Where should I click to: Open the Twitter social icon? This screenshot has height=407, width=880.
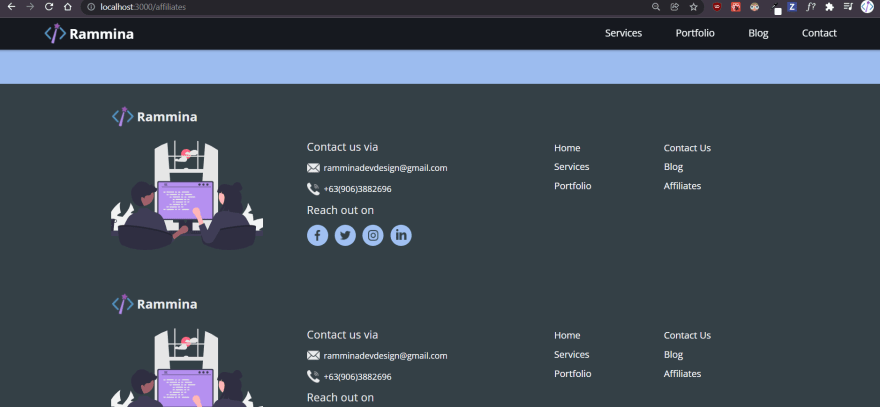point(345,235)
